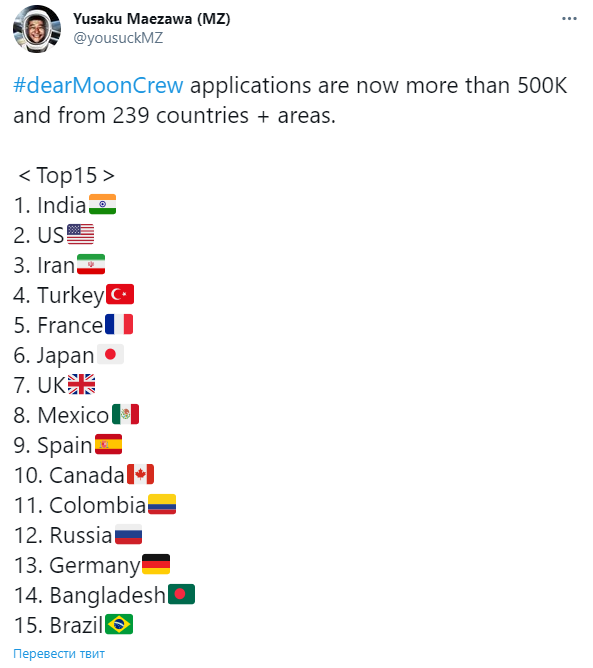Click the Germany flag emoji
The image size is (593, 668).
[156, 564]
